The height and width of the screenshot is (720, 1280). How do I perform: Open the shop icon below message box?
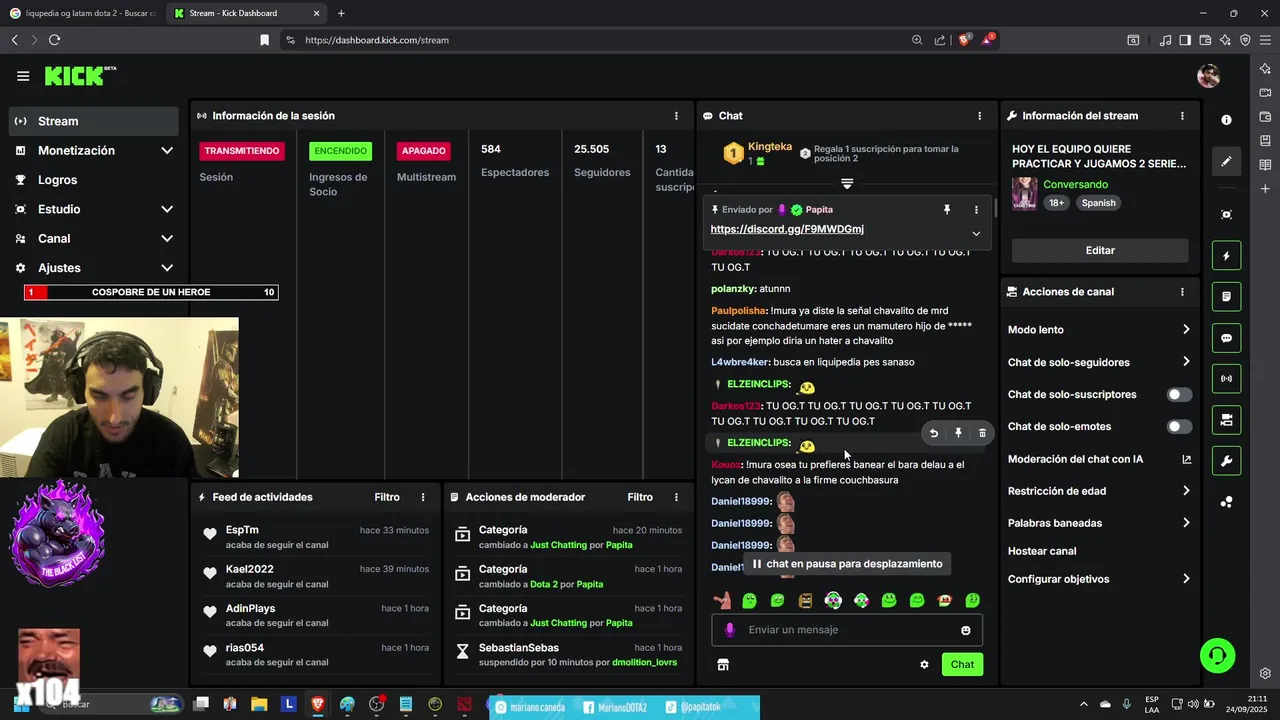723,664
